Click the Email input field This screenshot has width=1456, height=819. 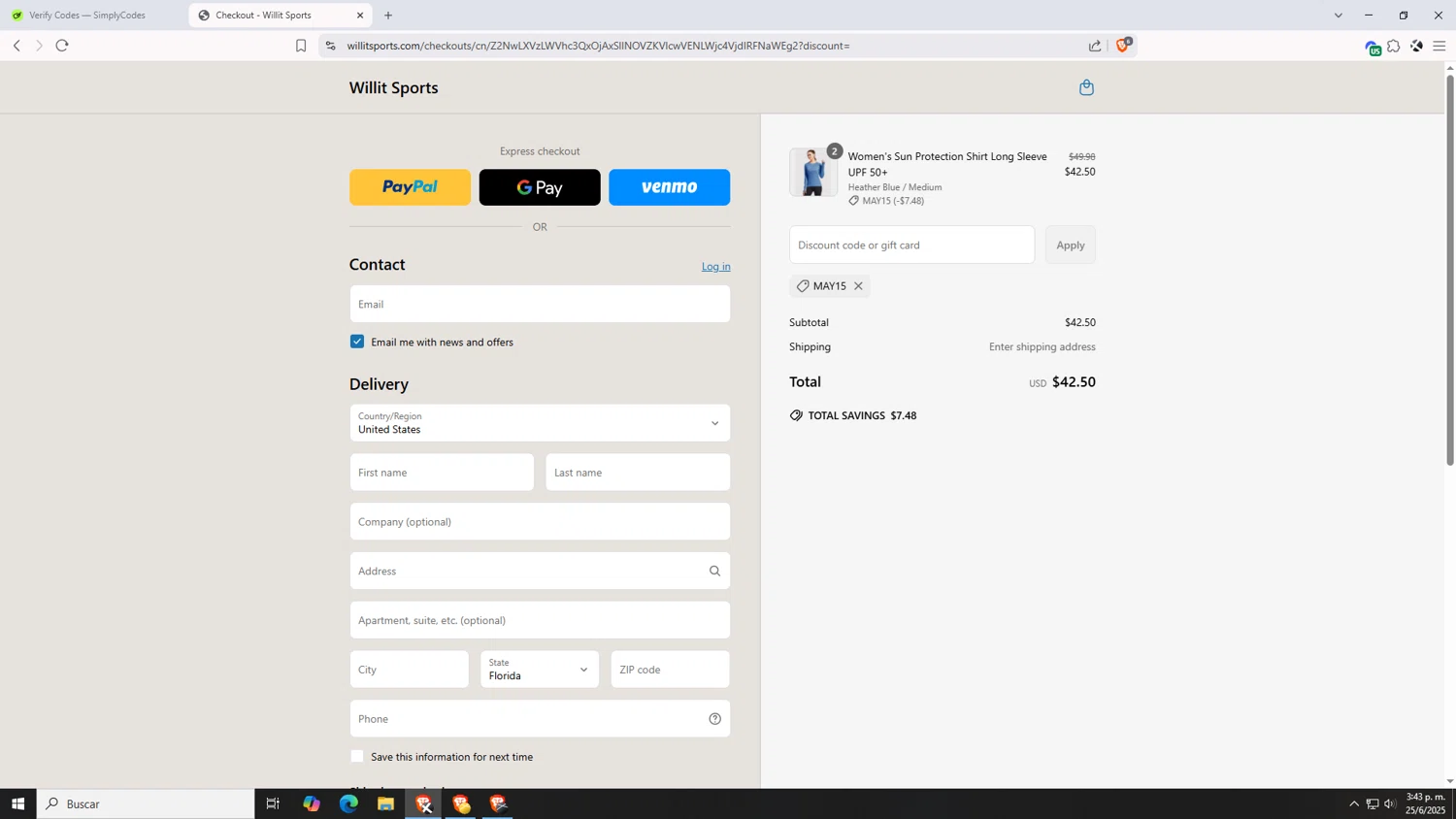[x=540, y=304]
